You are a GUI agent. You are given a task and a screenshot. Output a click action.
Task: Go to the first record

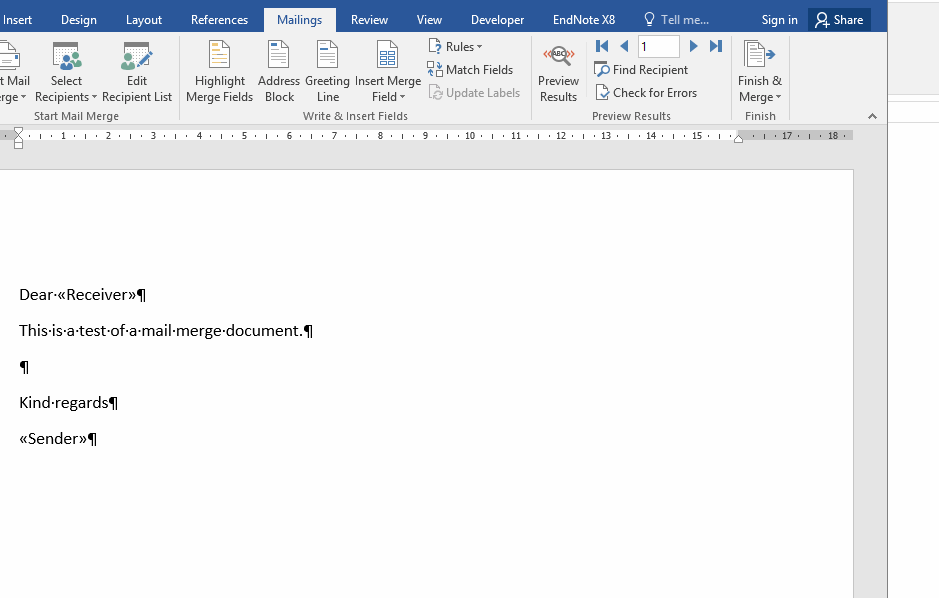602,46
